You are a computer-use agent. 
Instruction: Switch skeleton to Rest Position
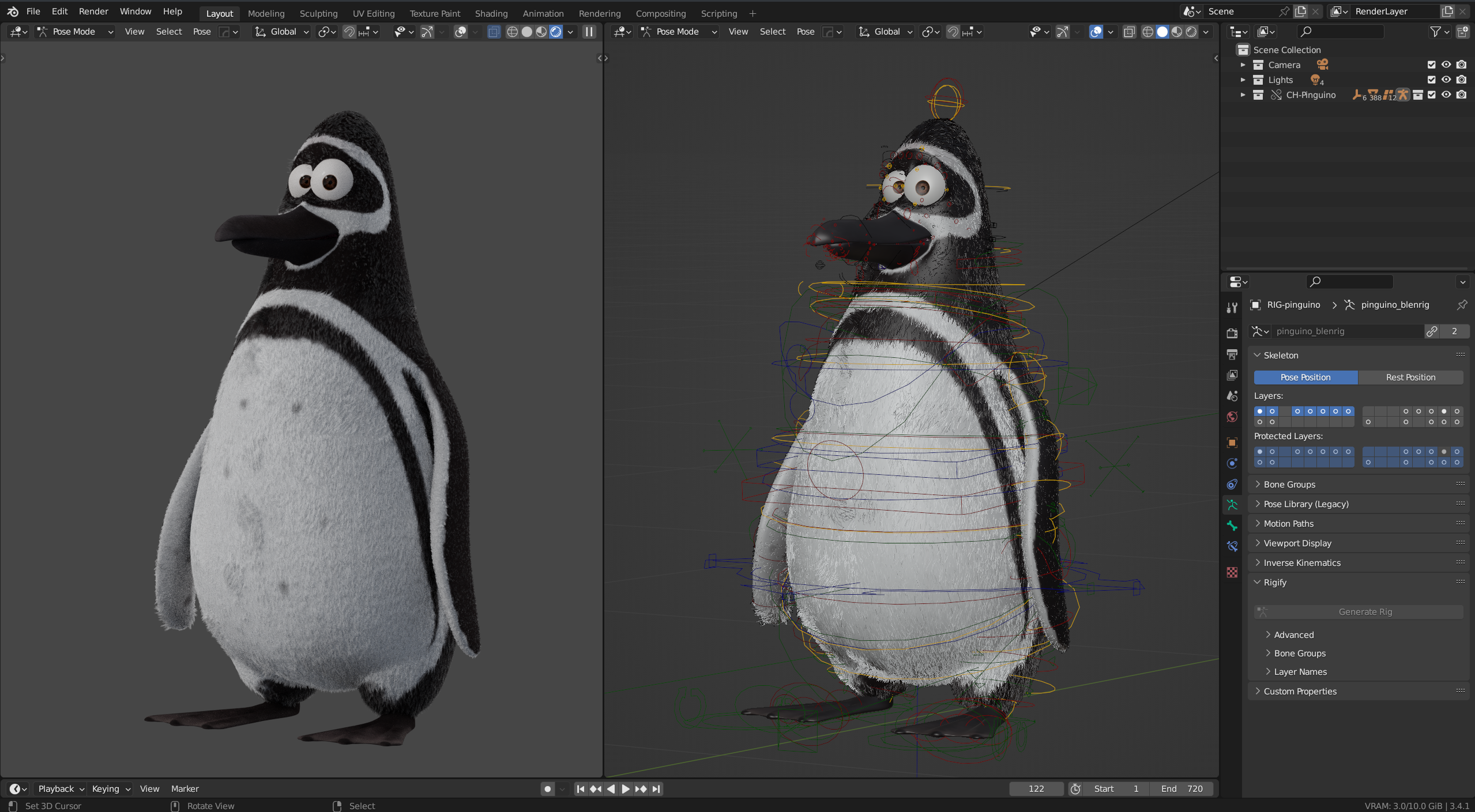[1410, 377]
